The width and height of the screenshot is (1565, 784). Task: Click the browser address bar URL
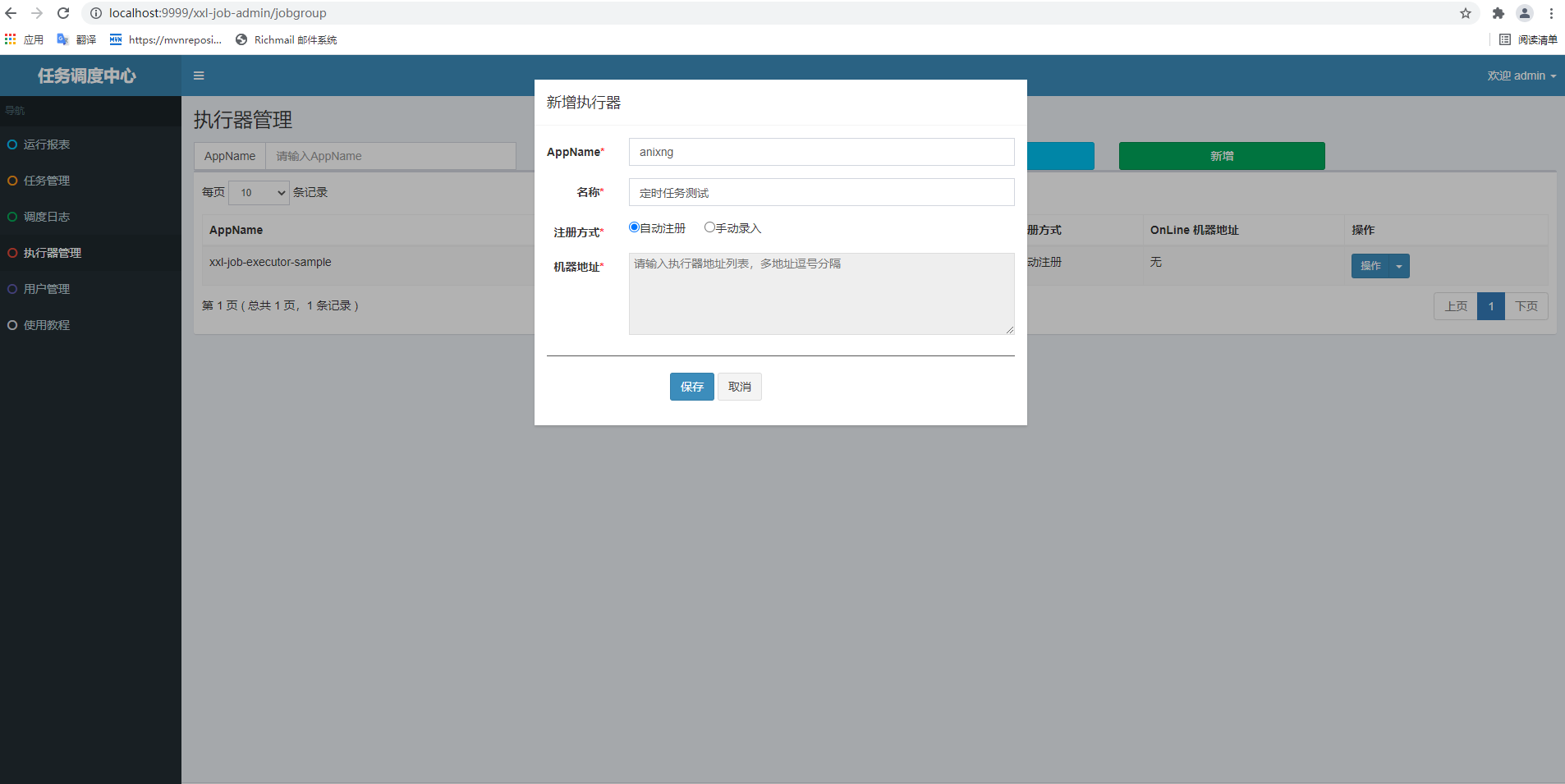click(218, 13)
